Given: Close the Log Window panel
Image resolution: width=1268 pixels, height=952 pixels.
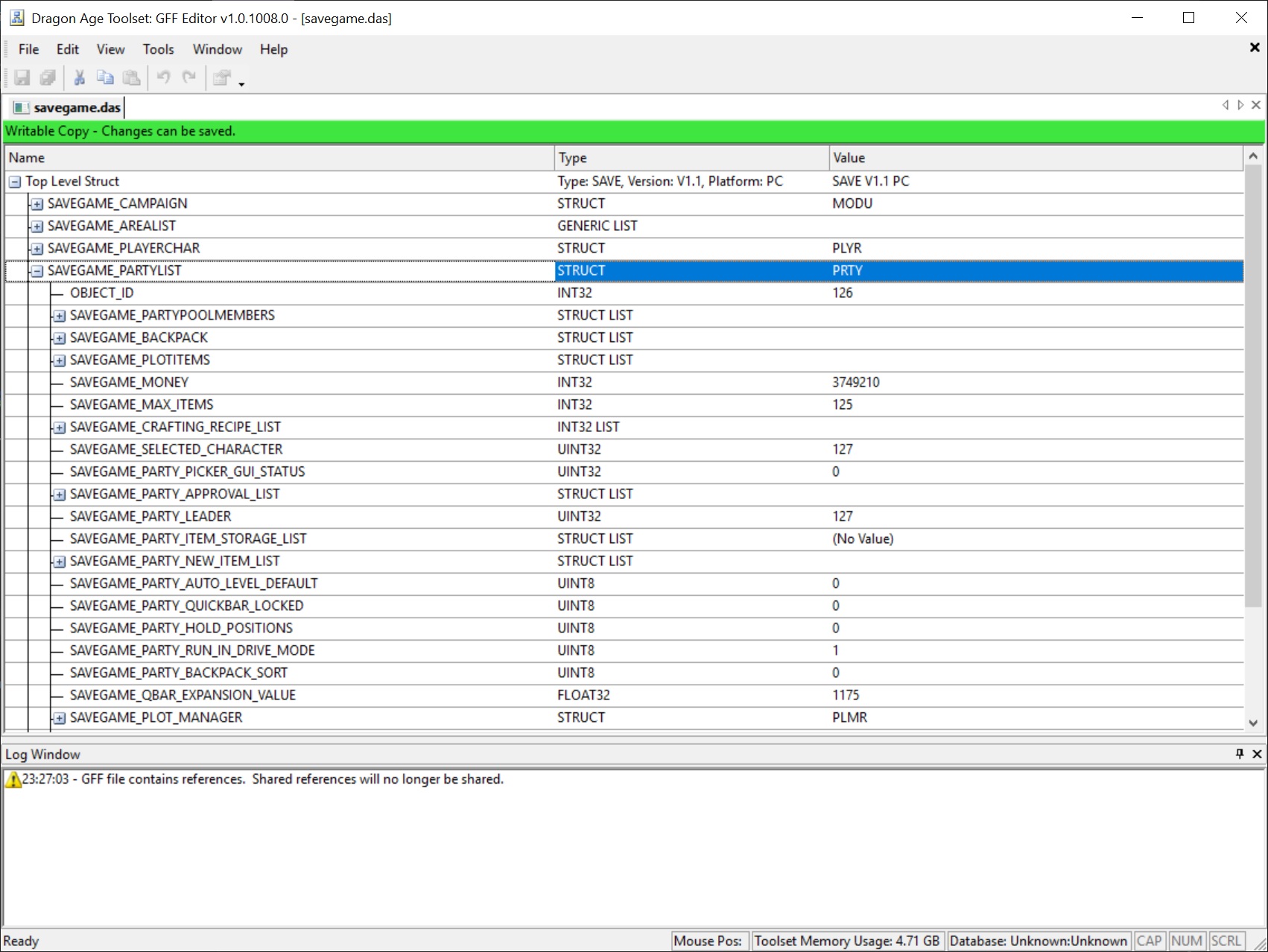Looking at the screenshot, I should pos(1257,754).
